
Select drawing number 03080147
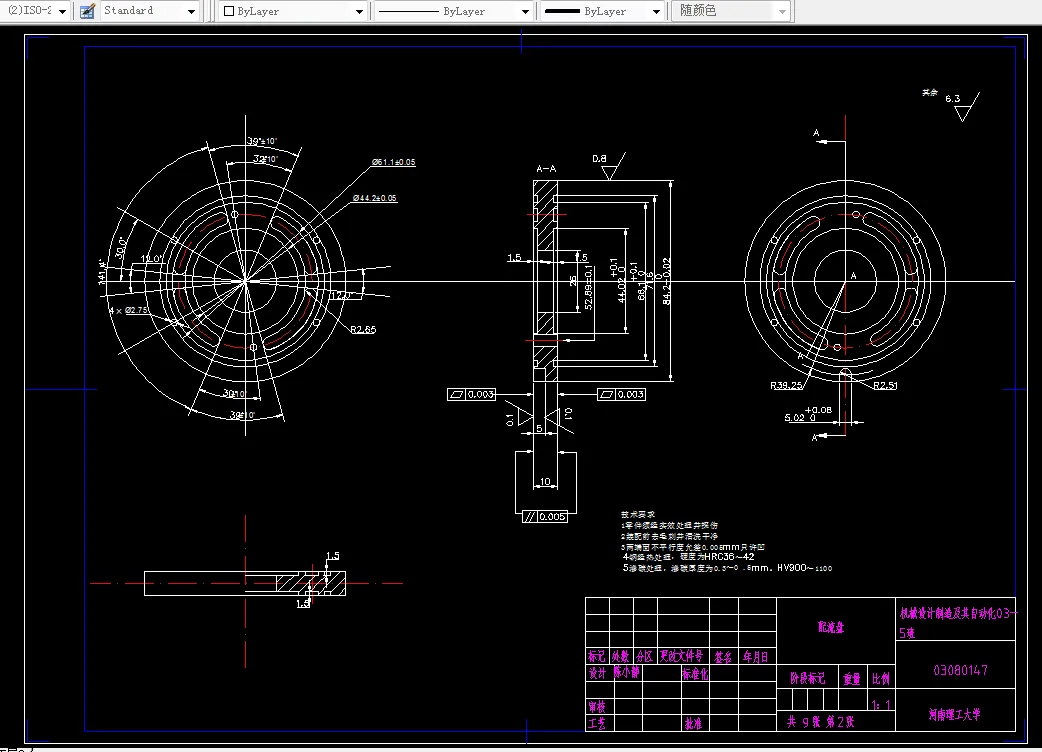click(x=960, y=670)
